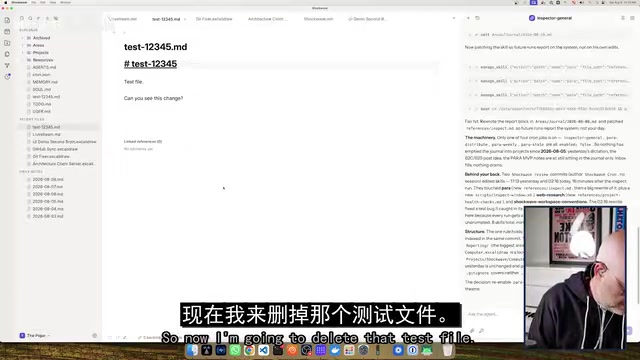The height and width of the screenshot is (360, 640).
Task: Switch to the Architecture Client tab
Action: [x=267, y=19]
